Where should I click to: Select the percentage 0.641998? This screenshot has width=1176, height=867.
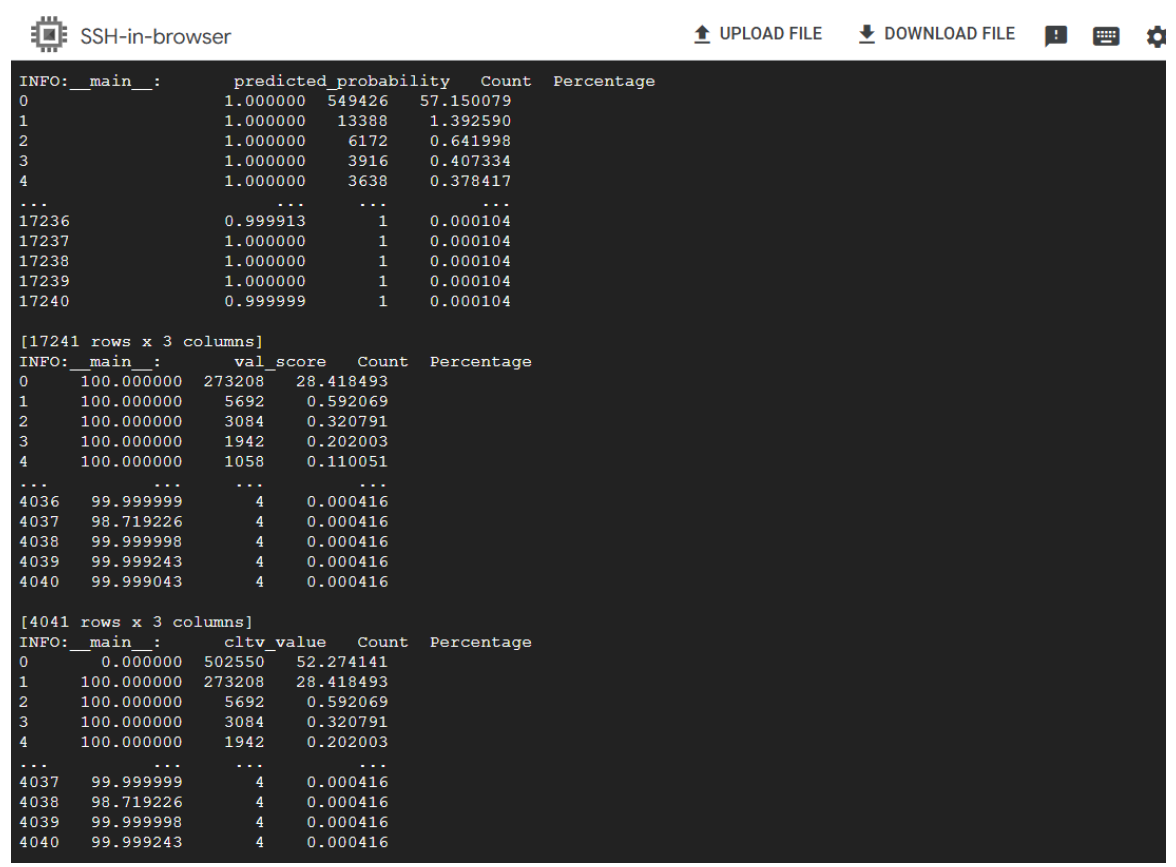470,141
